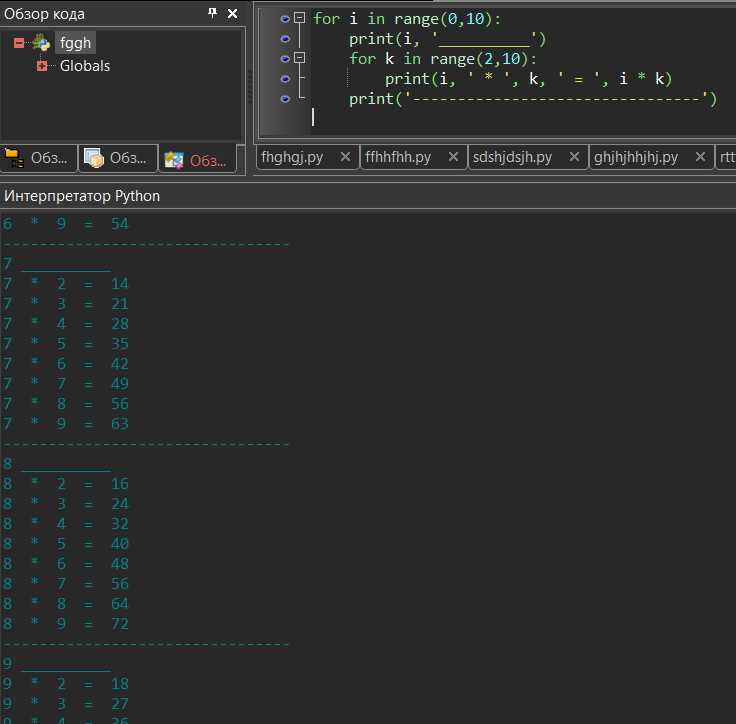Click the output line '8 * 9 = 72'

point(66,624)
